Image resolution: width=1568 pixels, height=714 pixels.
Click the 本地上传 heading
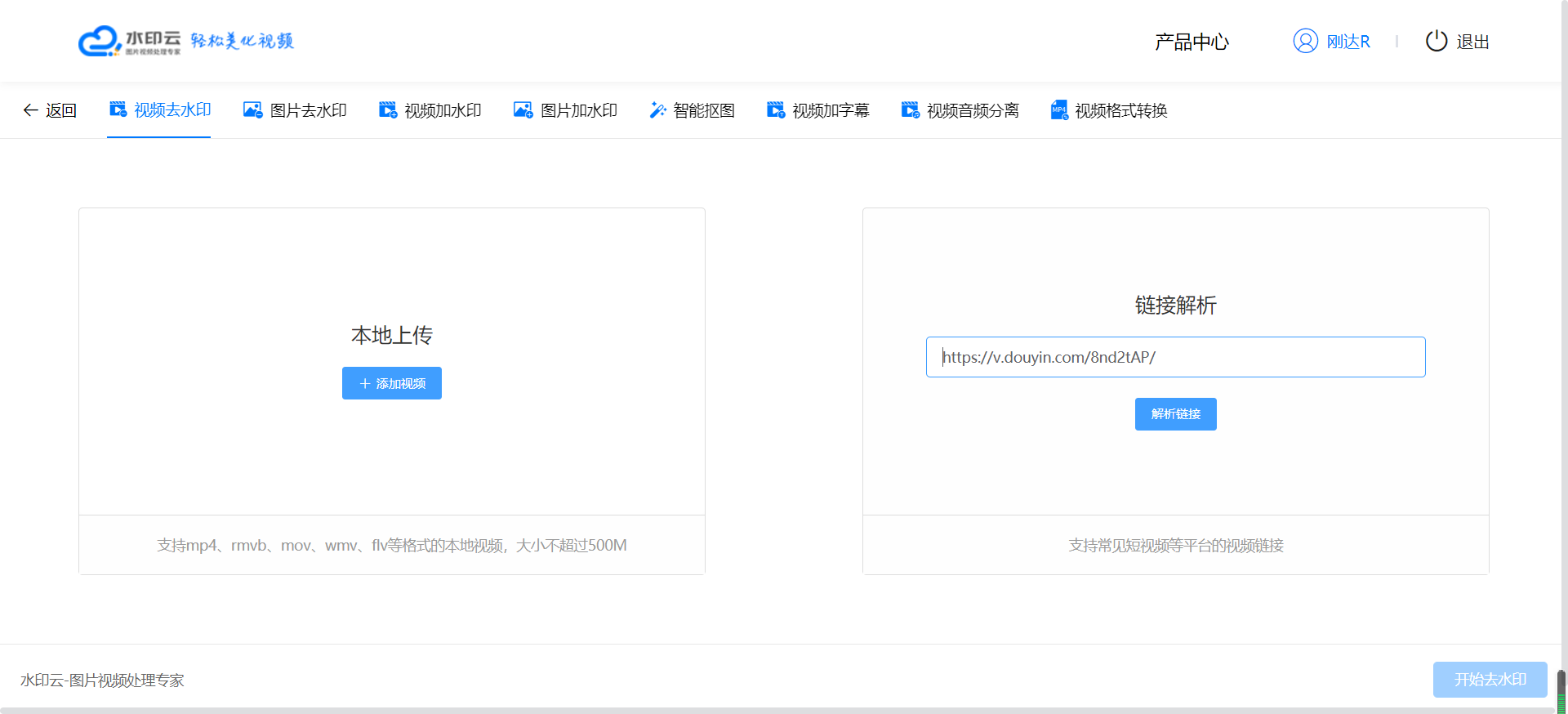tap(392, 335)
